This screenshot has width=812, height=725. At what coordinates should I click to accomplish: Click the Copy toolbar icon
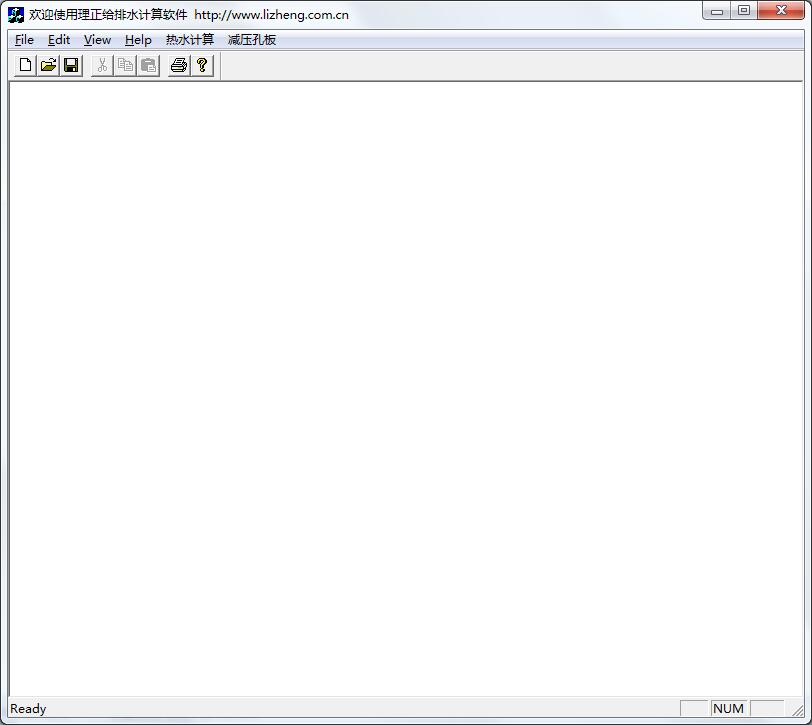[125, 66]
